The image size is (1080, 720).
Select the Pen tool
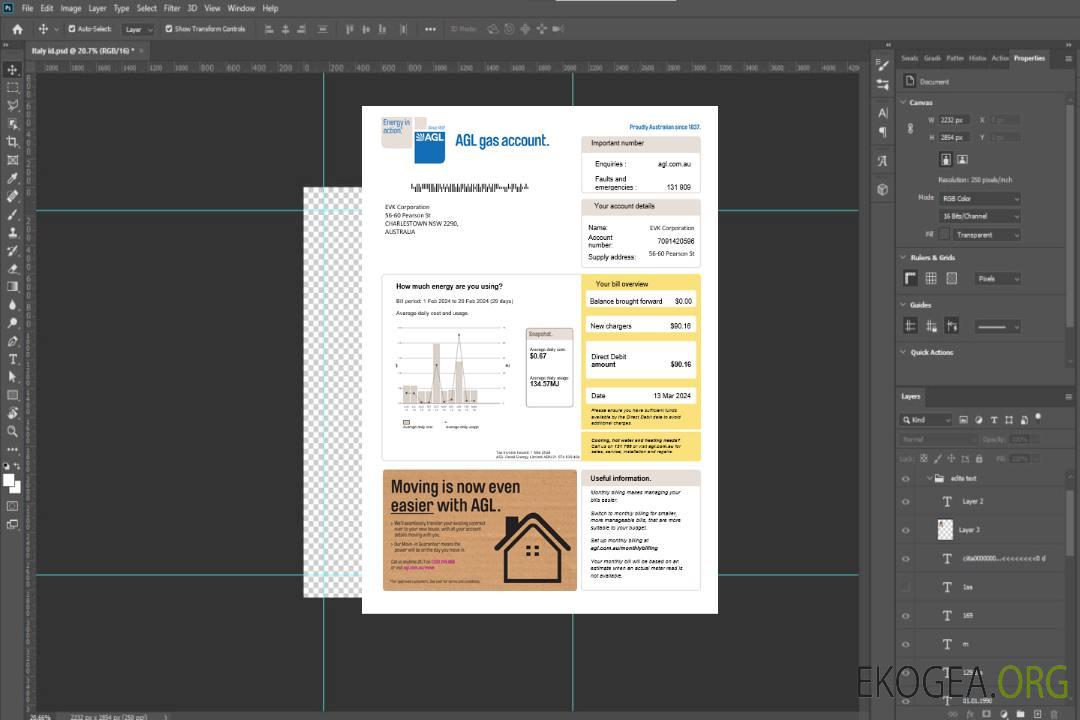(x=13, y=341)
